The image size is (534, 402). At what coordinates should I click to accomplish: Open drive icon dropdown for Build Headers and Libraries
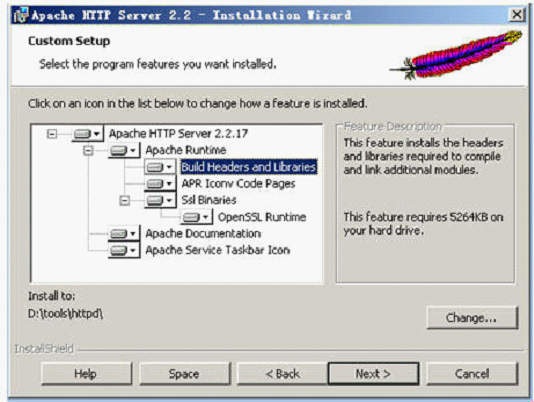pos(160,167)
